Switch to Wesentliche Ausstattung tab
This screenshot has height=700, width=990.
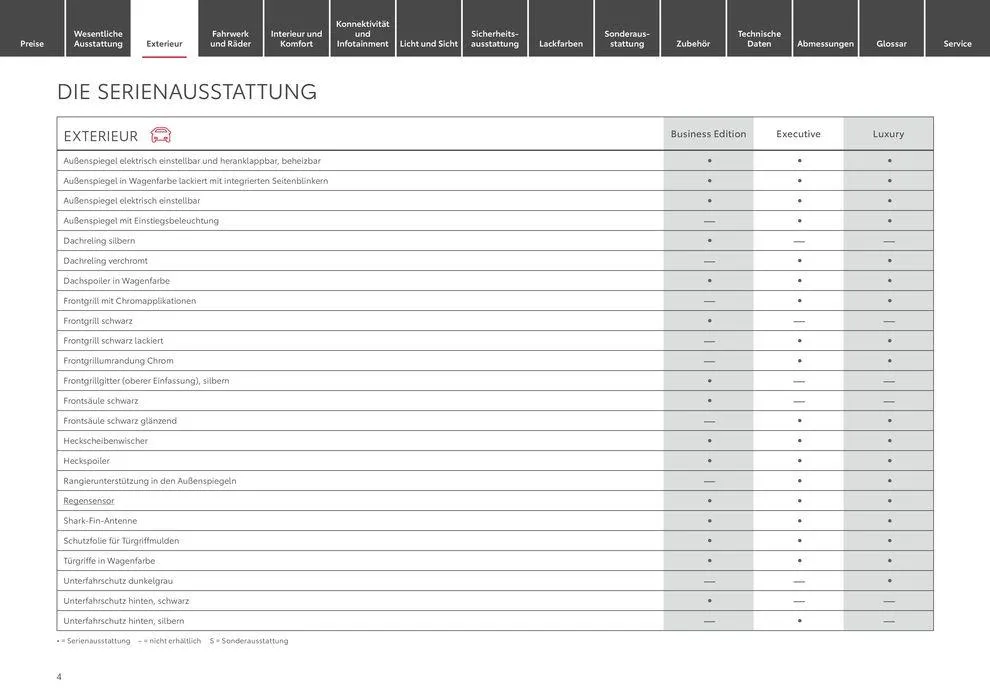click(98, 39)
